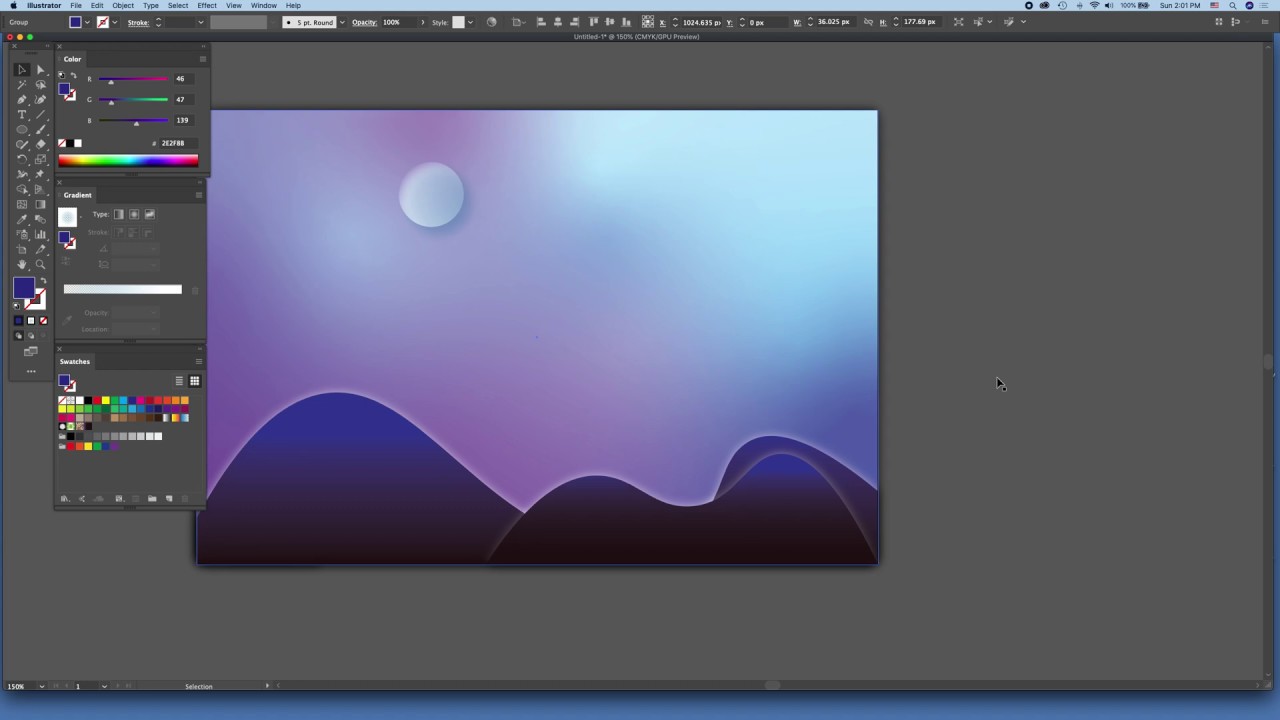
Task: Pick the Shaper/Pencil tool
Action: 21,144
